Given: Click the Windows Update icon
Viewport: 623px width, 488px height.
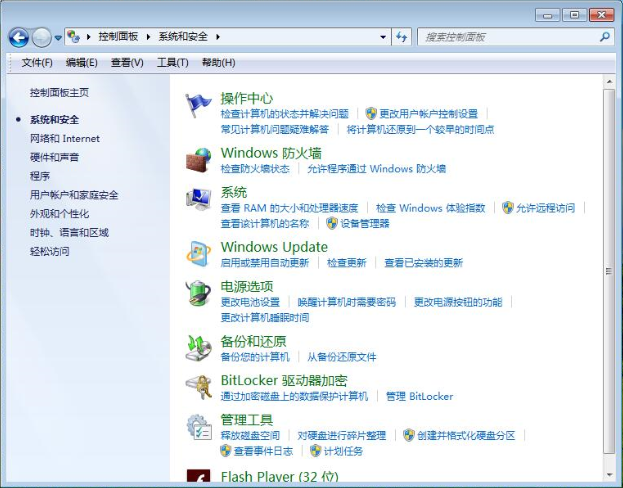Looking at the screenshot, I should [x=198, y=254].
